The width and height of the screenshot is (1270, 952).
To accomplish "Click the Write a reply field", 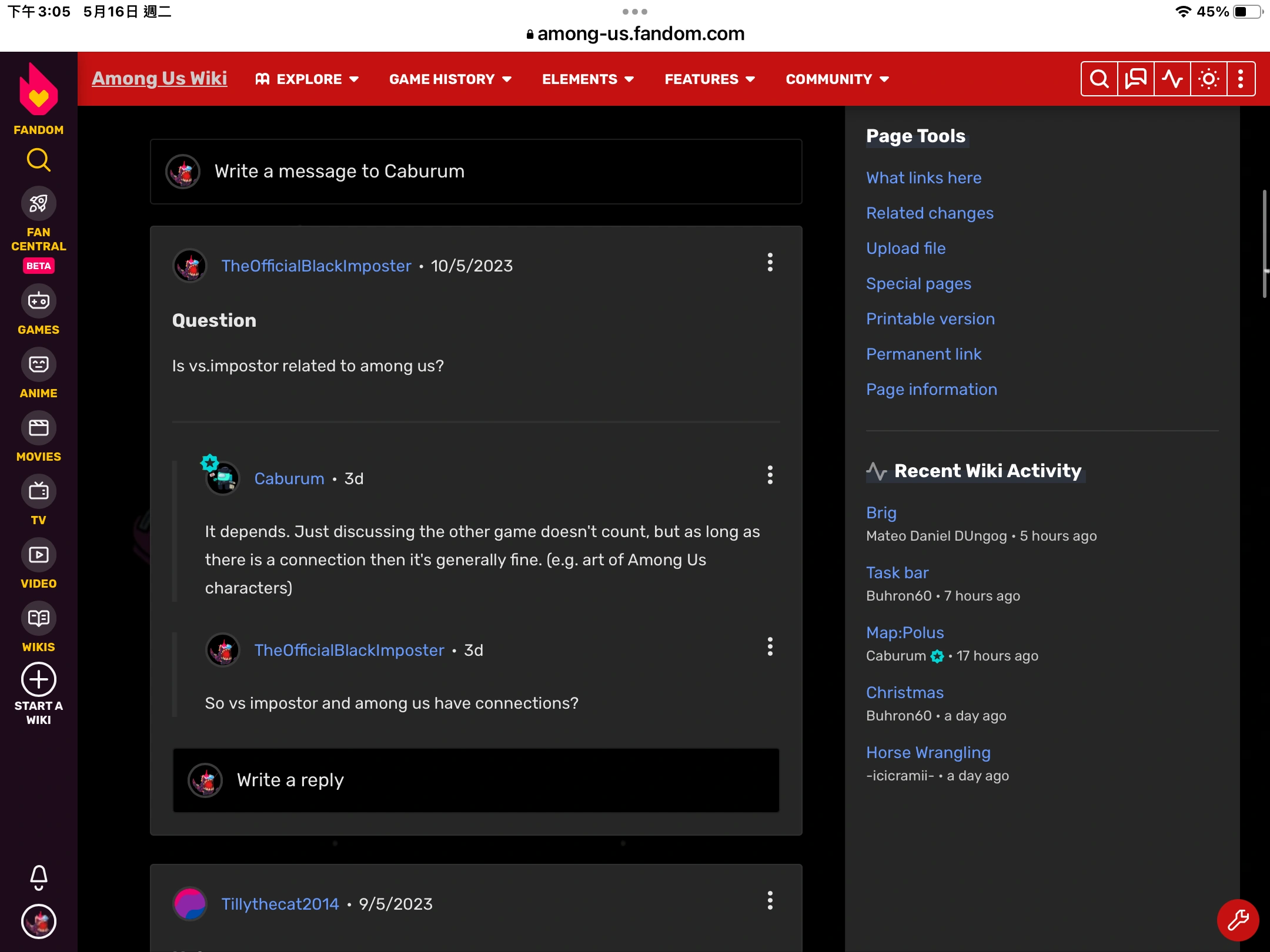I will pyautogui.click(x=476, y=780).
